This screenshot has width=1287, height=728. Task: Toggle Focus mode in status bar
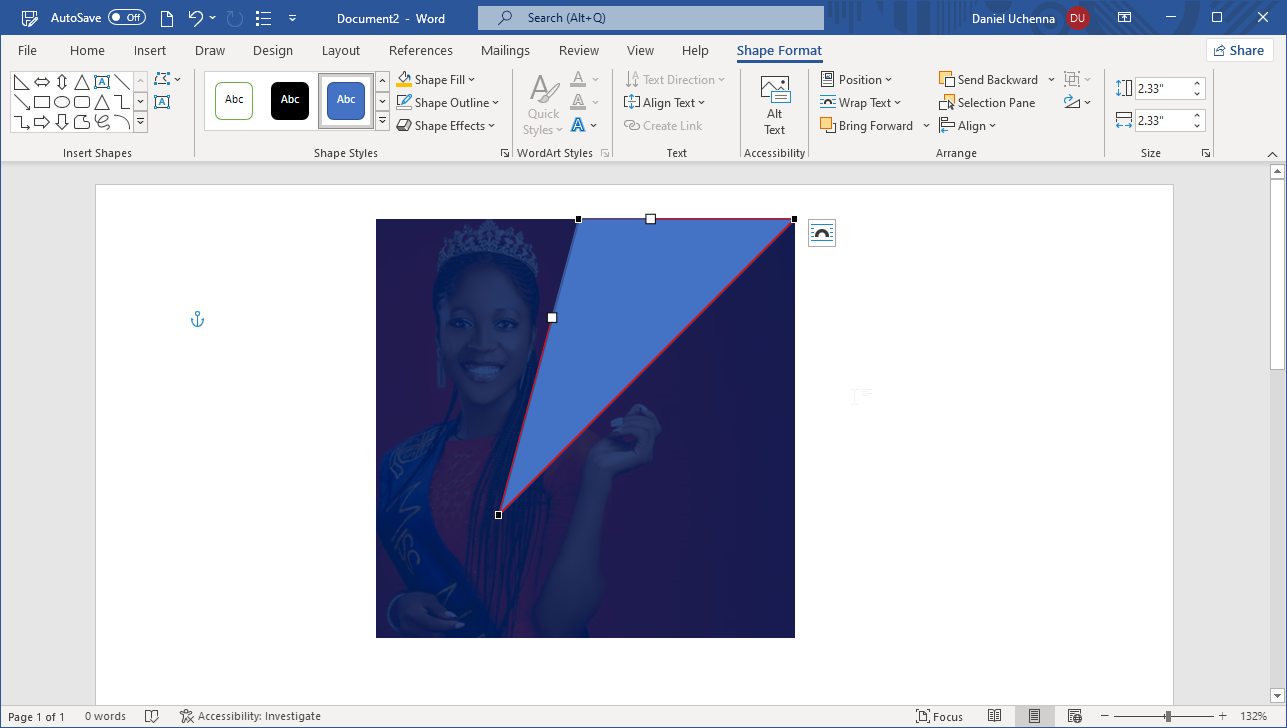click(939, 716)
